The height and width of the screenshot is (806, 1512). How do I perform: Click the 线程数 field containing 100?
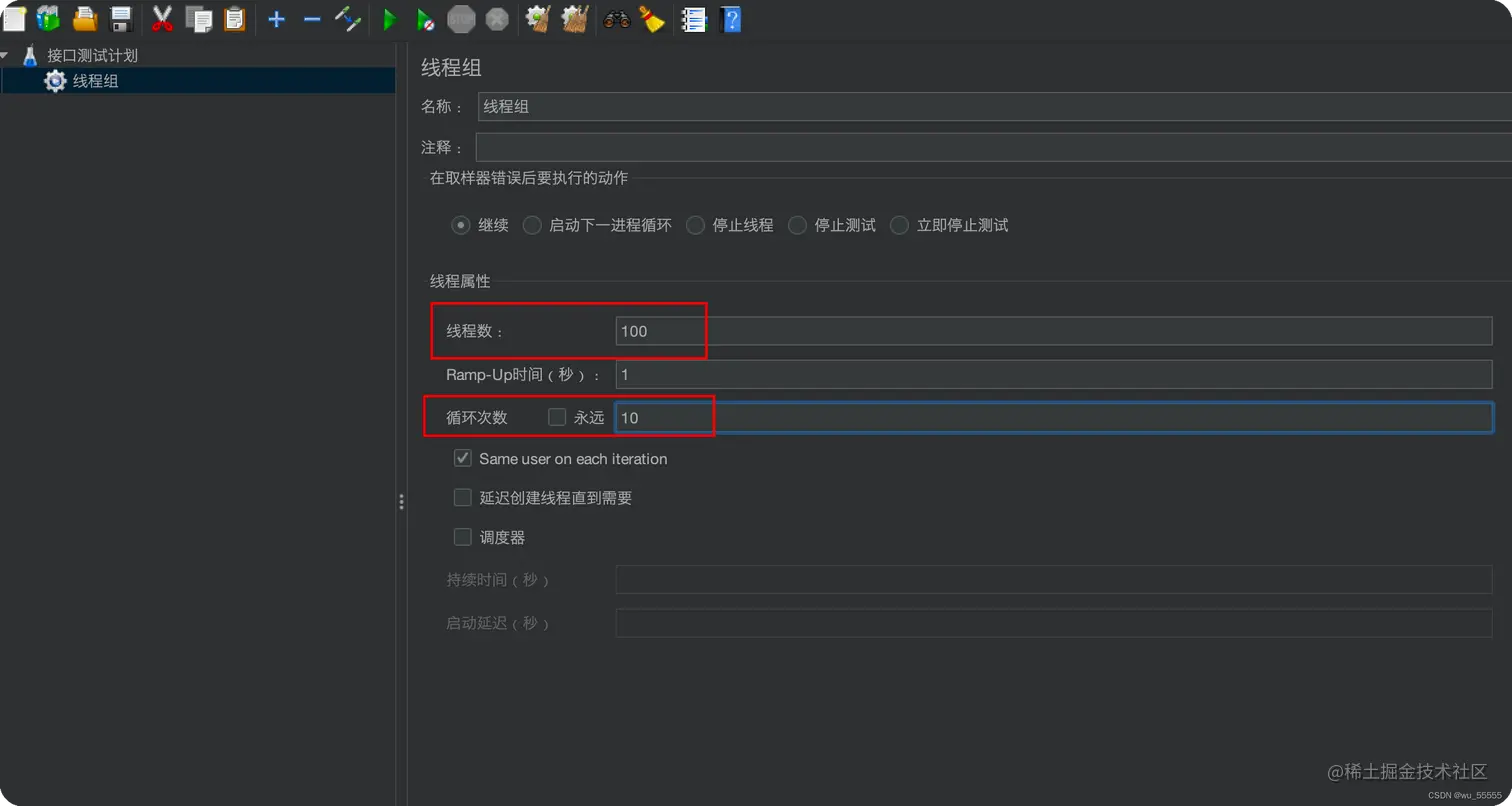(1054, 331)
